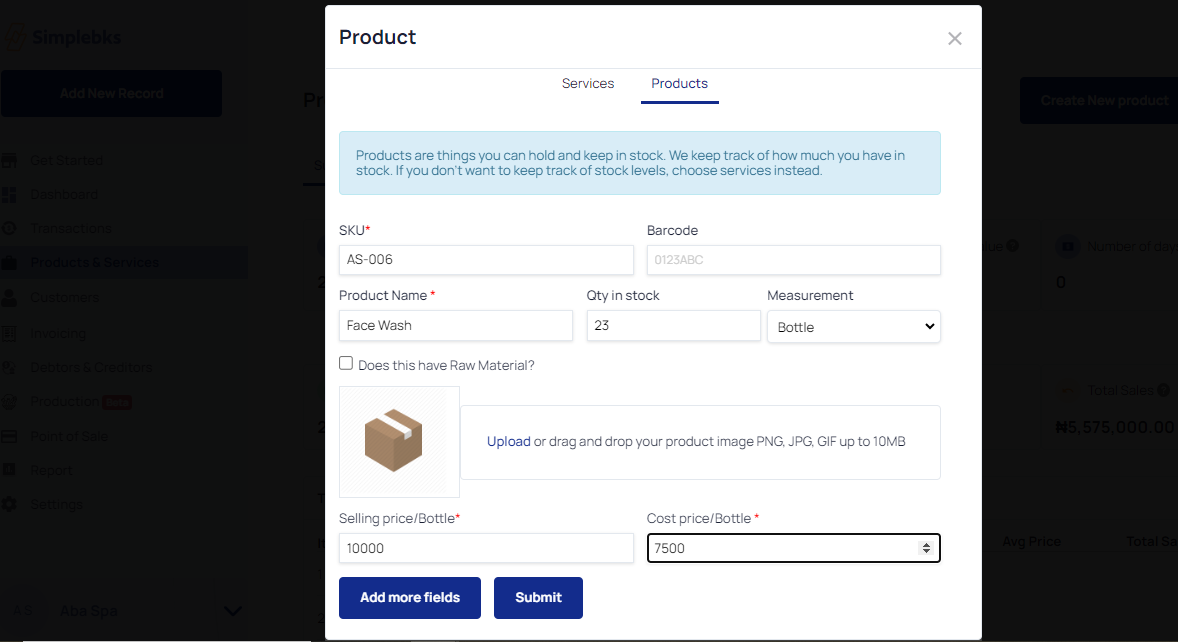Close the Product dialog with the X

pos(954,38)
